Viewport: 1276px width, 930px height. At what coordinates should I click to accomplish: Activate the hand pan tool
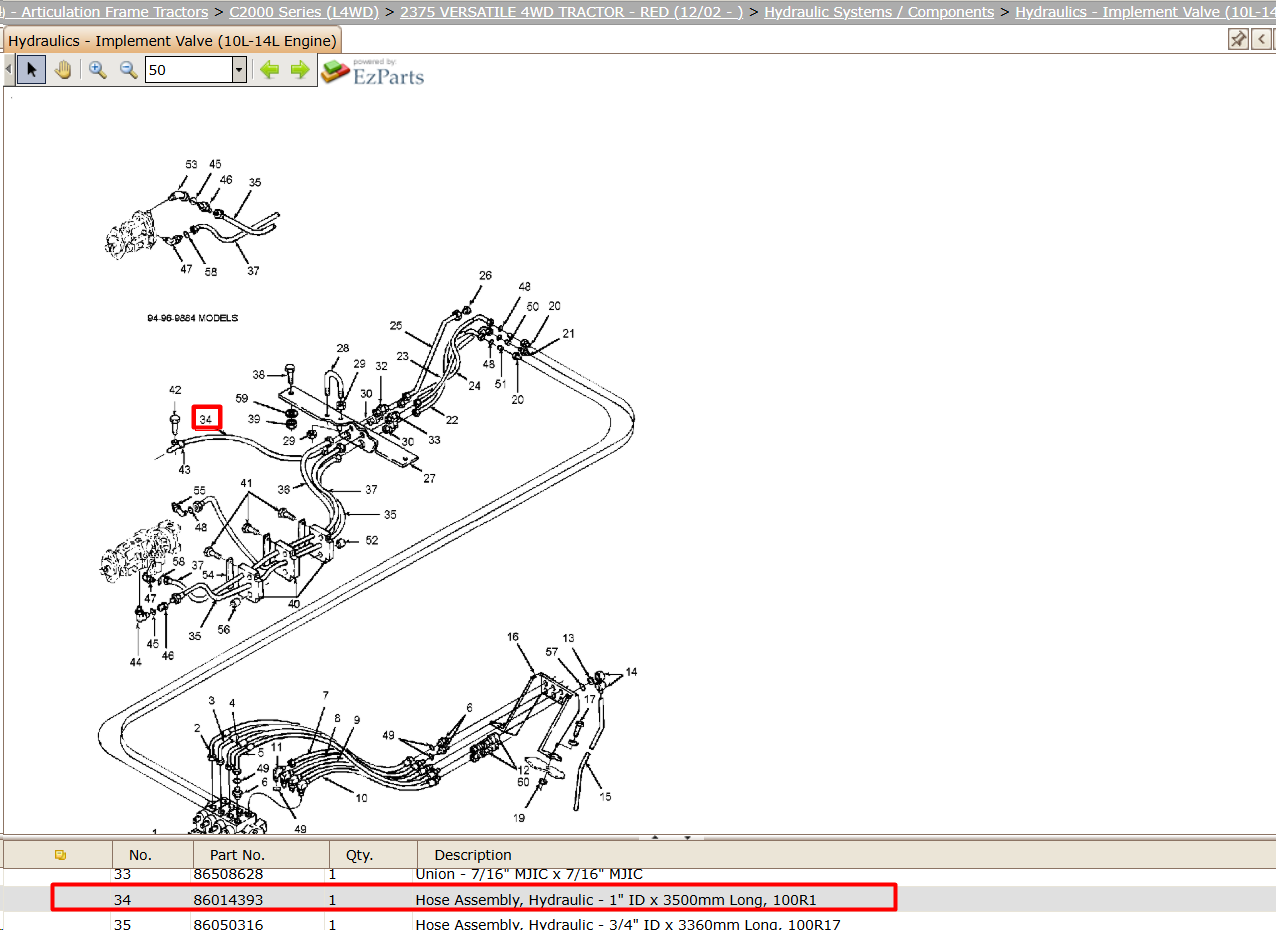click(x=63, y=70)
